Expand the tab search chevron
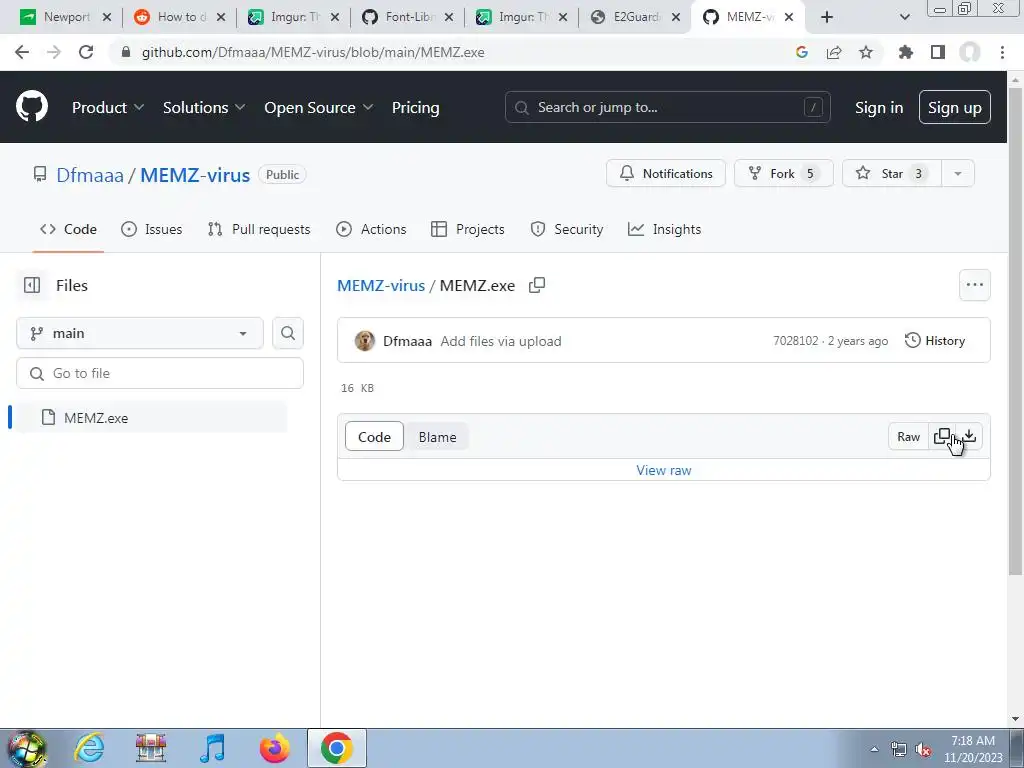The height and width of the screenshot is (768, 1024). click(904, 17)
